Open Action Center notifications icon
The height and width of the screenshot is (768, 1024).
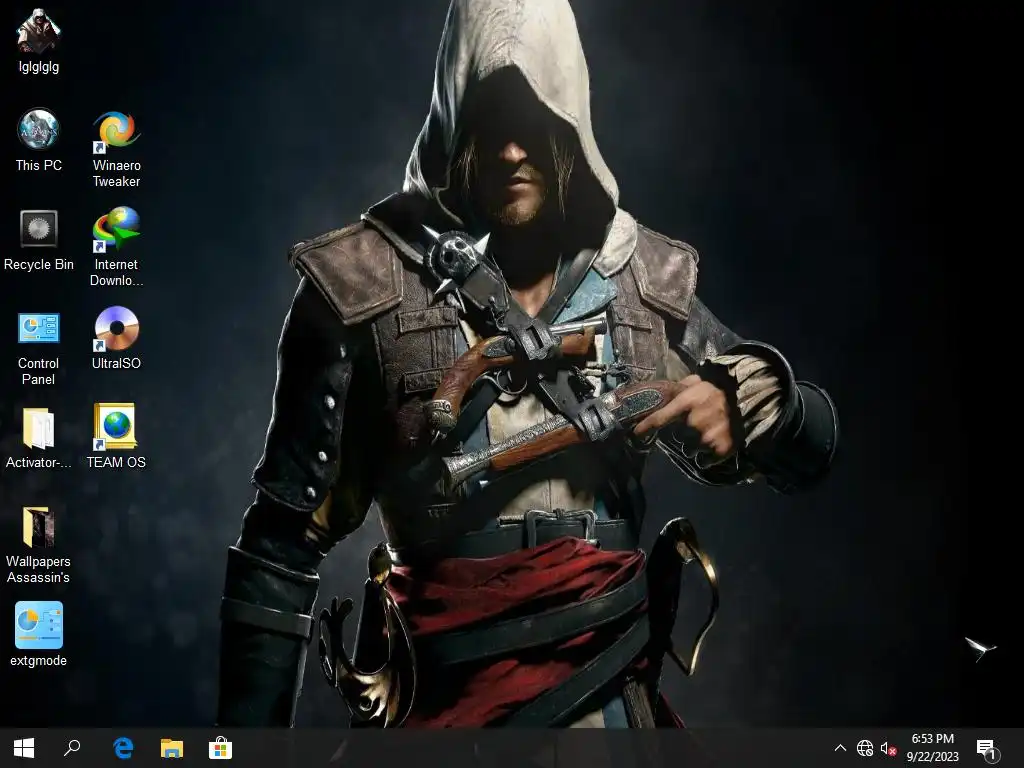pyautogui.click(x=987, y=749)
